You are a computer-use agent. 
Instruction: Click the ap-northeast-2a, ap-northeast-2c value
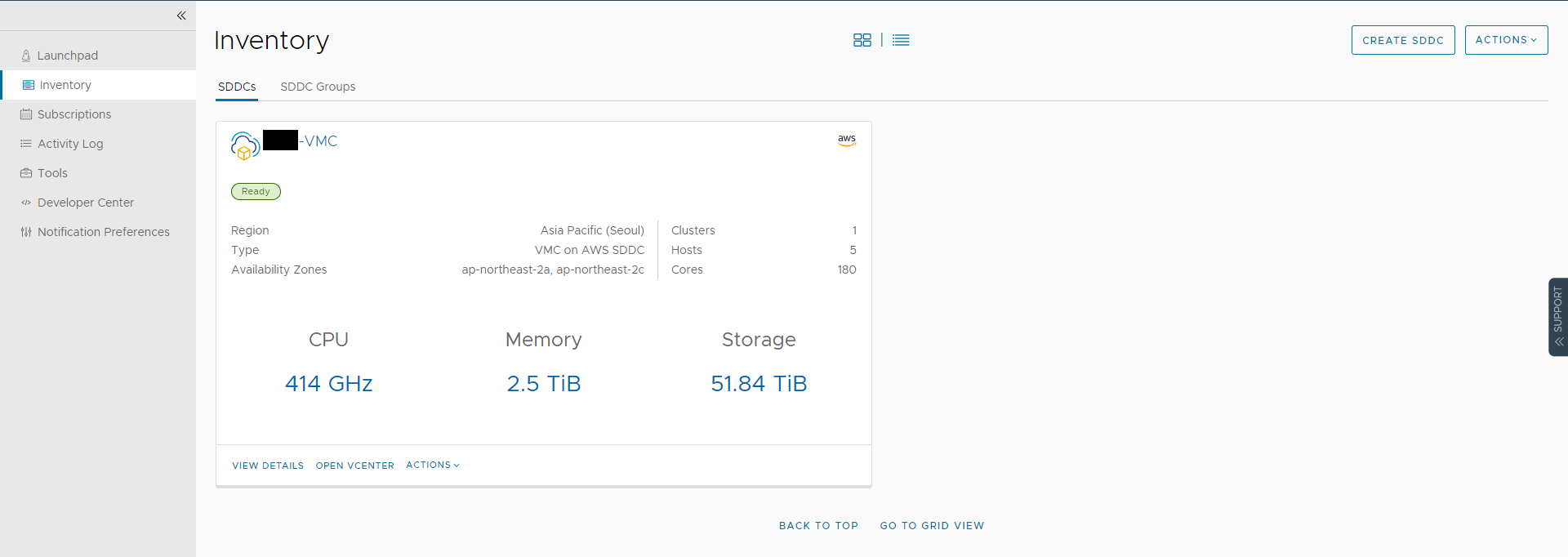pos(553,270)
